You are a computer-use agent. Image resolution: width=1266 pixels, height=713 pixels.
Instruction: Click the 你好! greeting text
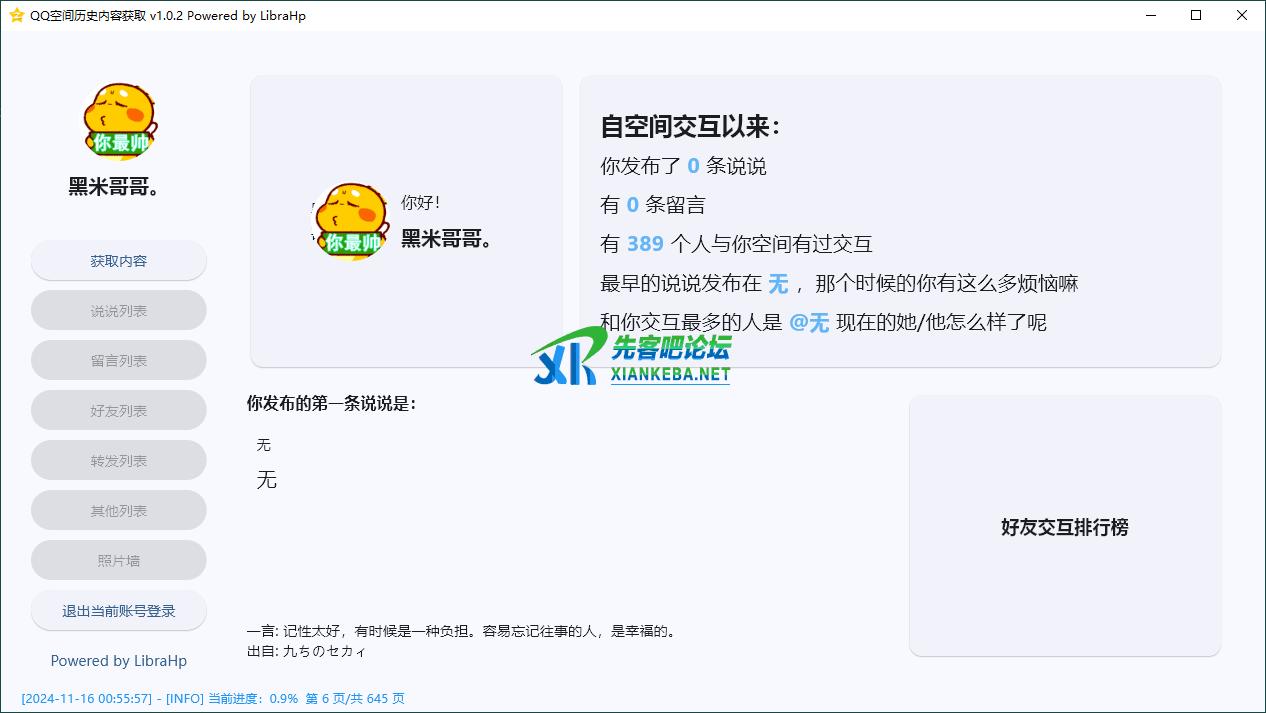coord(421,202)
